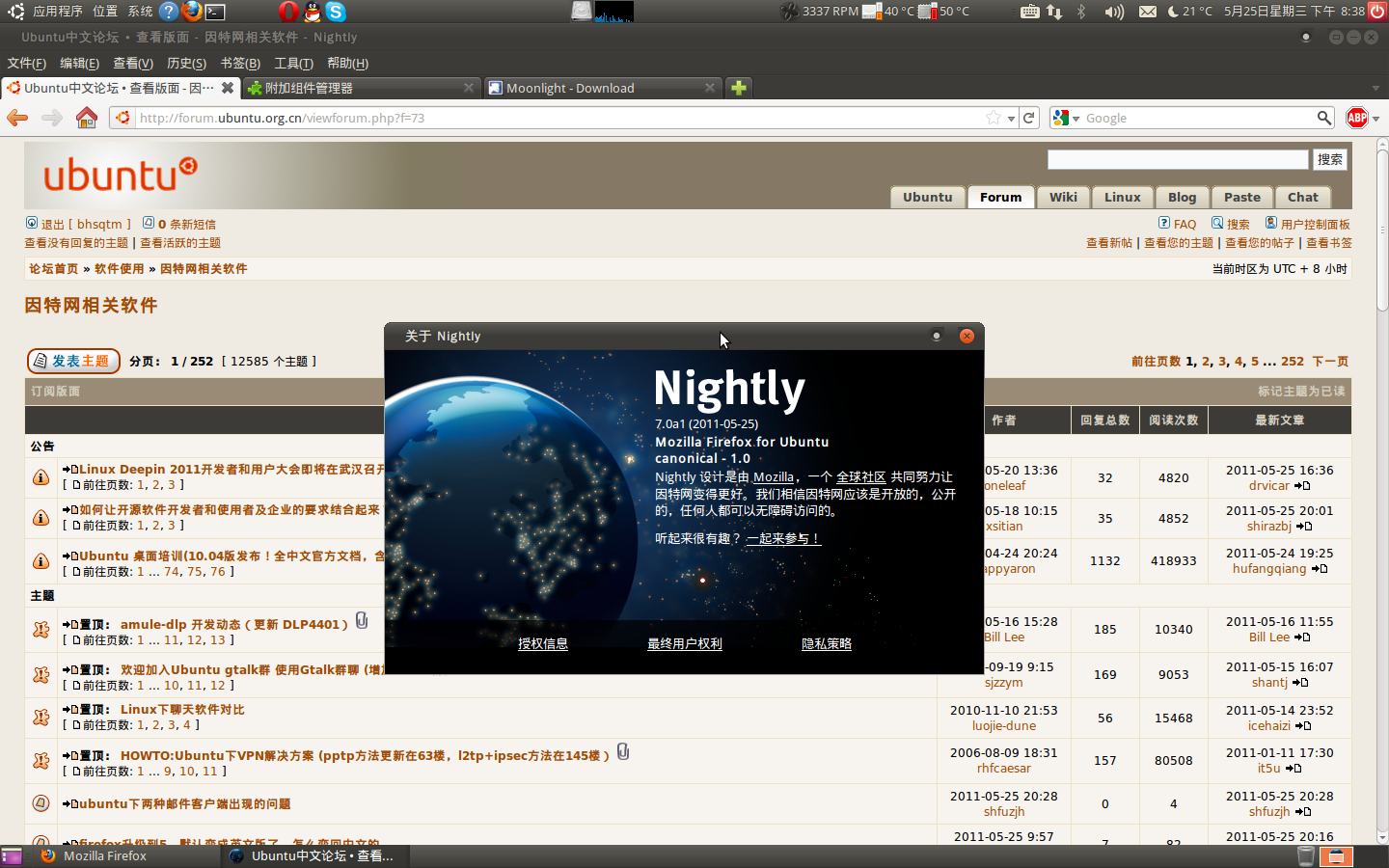This screenshot has height=868, width=1389.
Task: Click the 搜索 button next to forum search box
Action: coord(1330,159)
